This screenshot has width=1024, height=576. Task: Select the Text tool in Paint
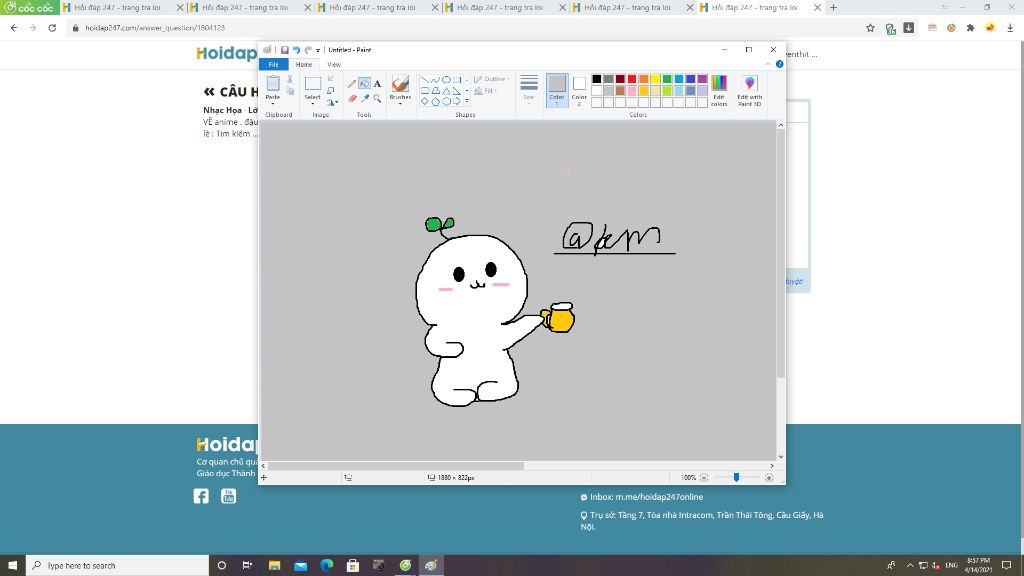[377, 84]
